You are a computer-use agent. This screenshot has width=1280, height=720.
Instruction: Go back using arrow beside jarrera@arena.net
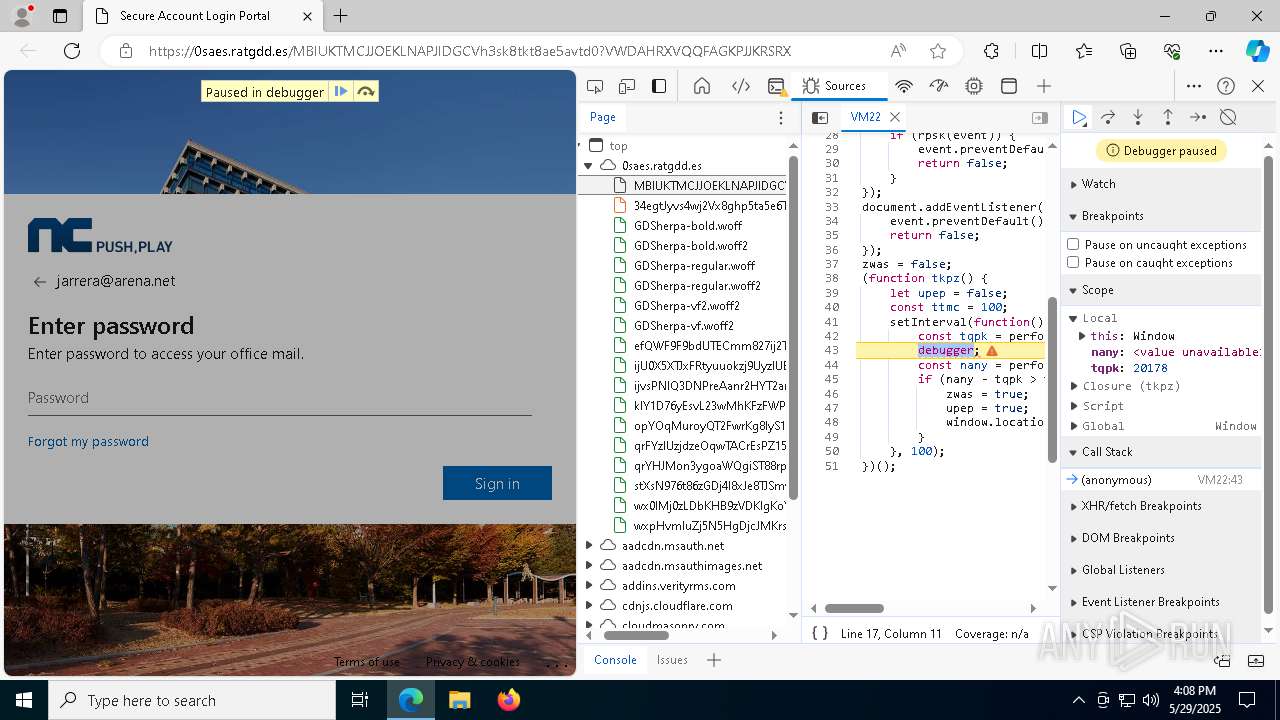40,282
